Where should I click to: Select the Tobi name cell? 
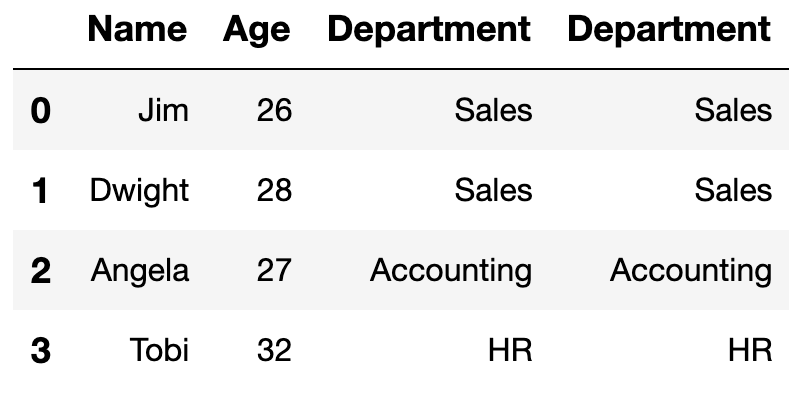[x=159, y=350]
